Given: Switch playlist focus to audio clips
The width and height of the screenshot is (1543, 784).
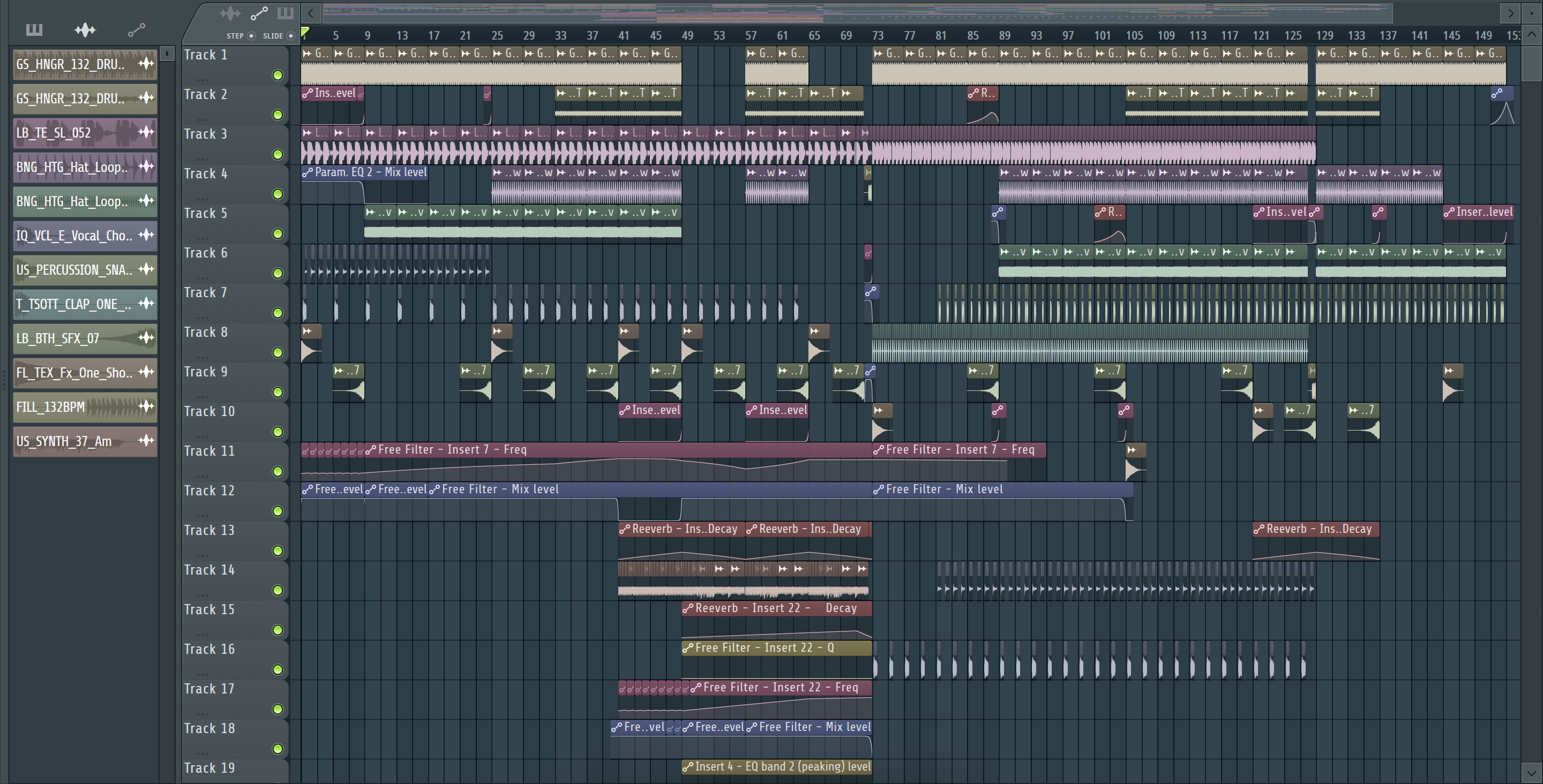Looking at the screenshot, I should point(230,13).
